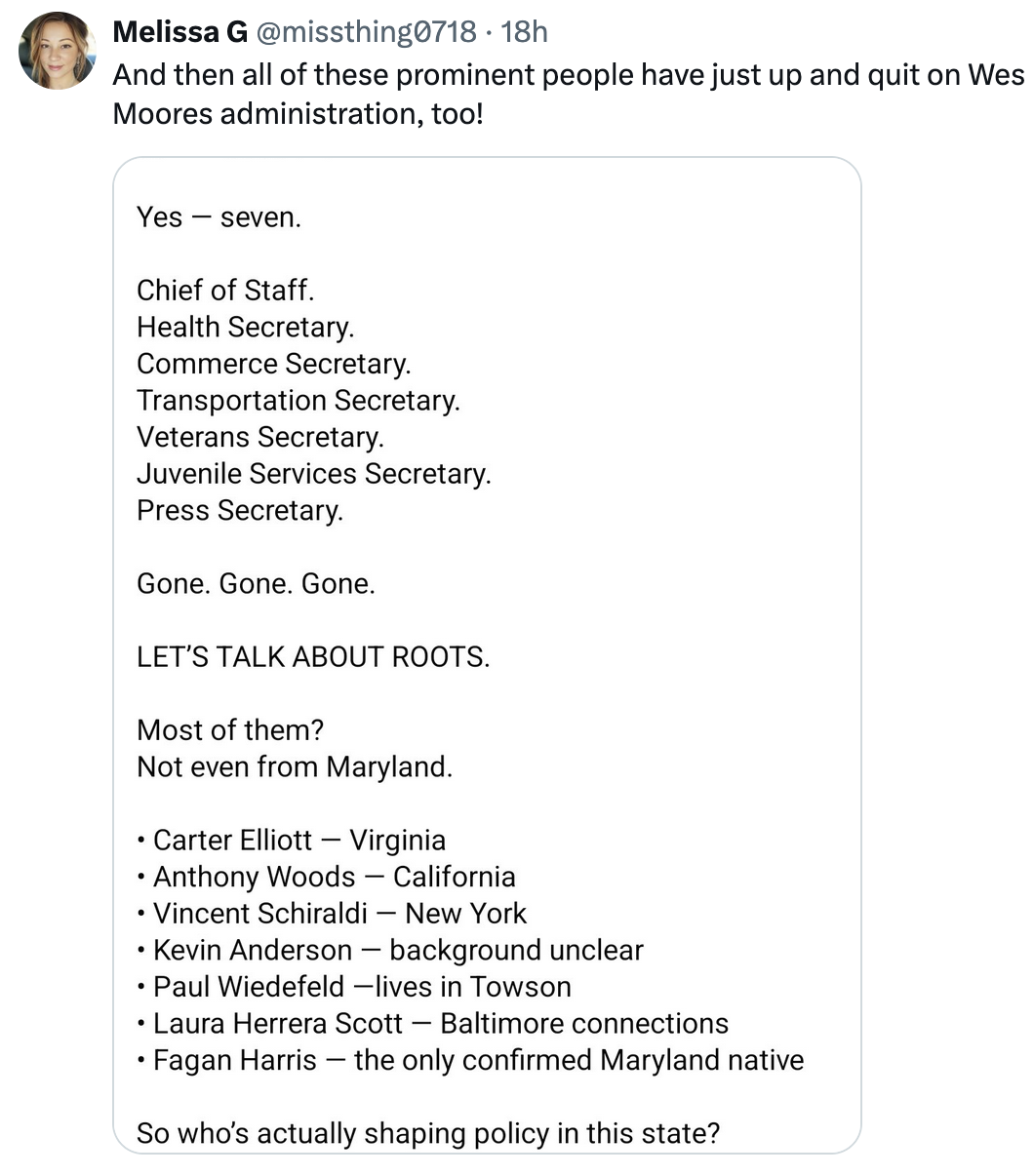Click the @missthing0718 handle
The image size is (1034, 1176).
366,32
